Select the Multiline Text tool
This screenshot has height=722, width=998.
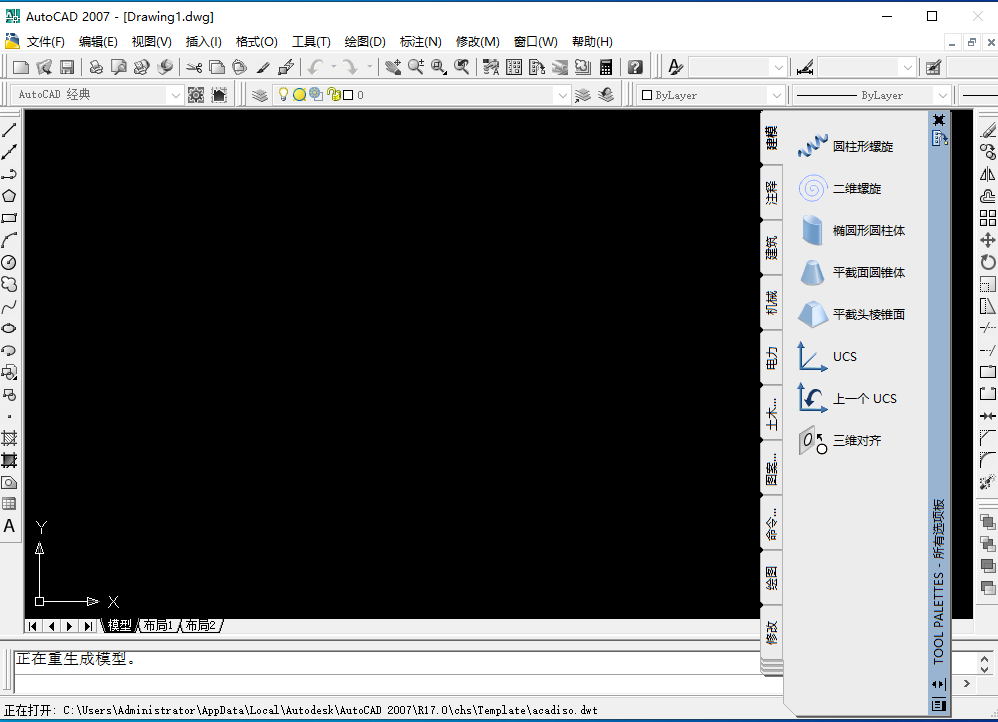coord(10,527)
